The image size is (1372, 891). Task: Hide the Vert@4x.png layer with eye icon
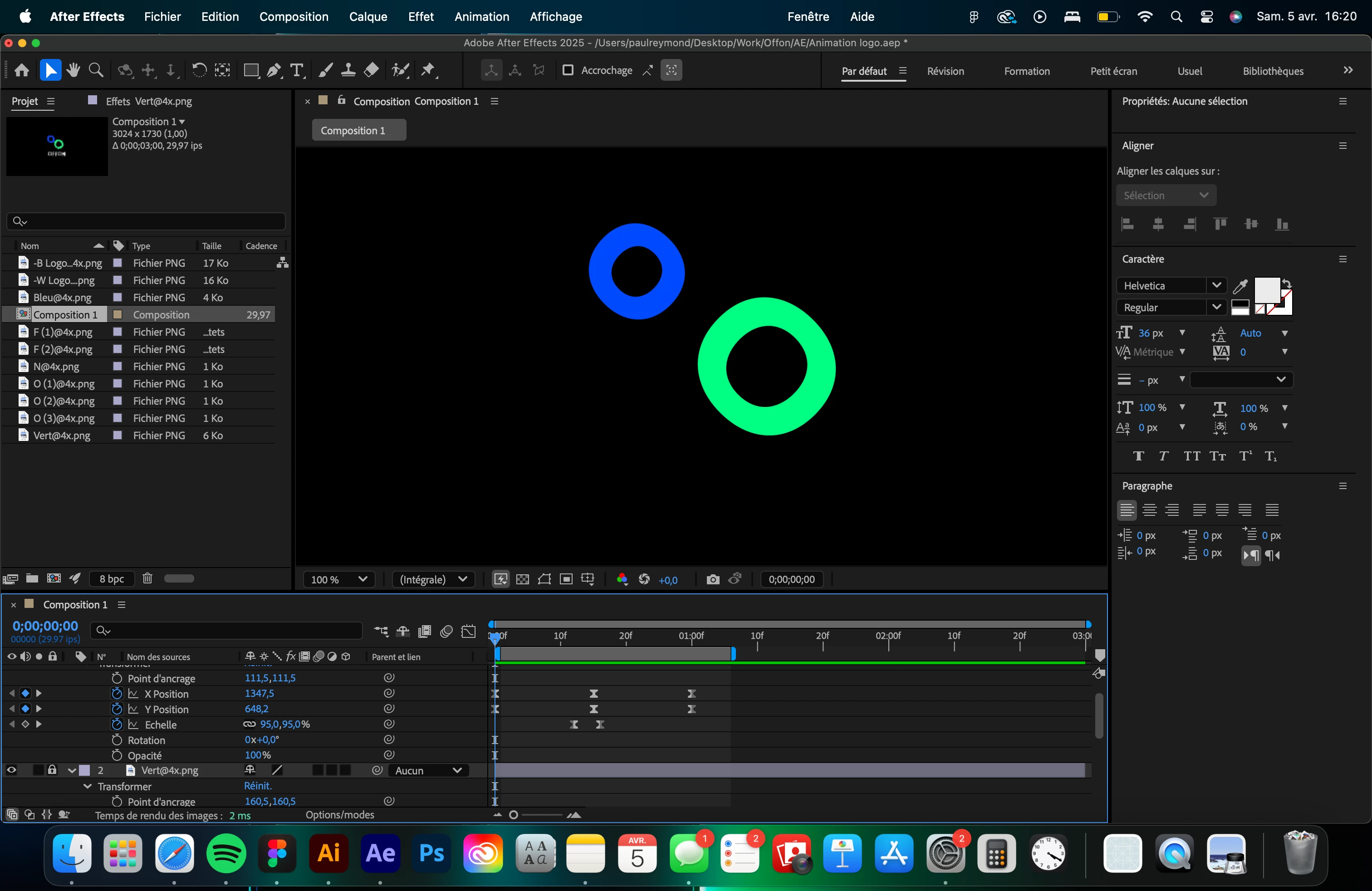tap(11, 770)
